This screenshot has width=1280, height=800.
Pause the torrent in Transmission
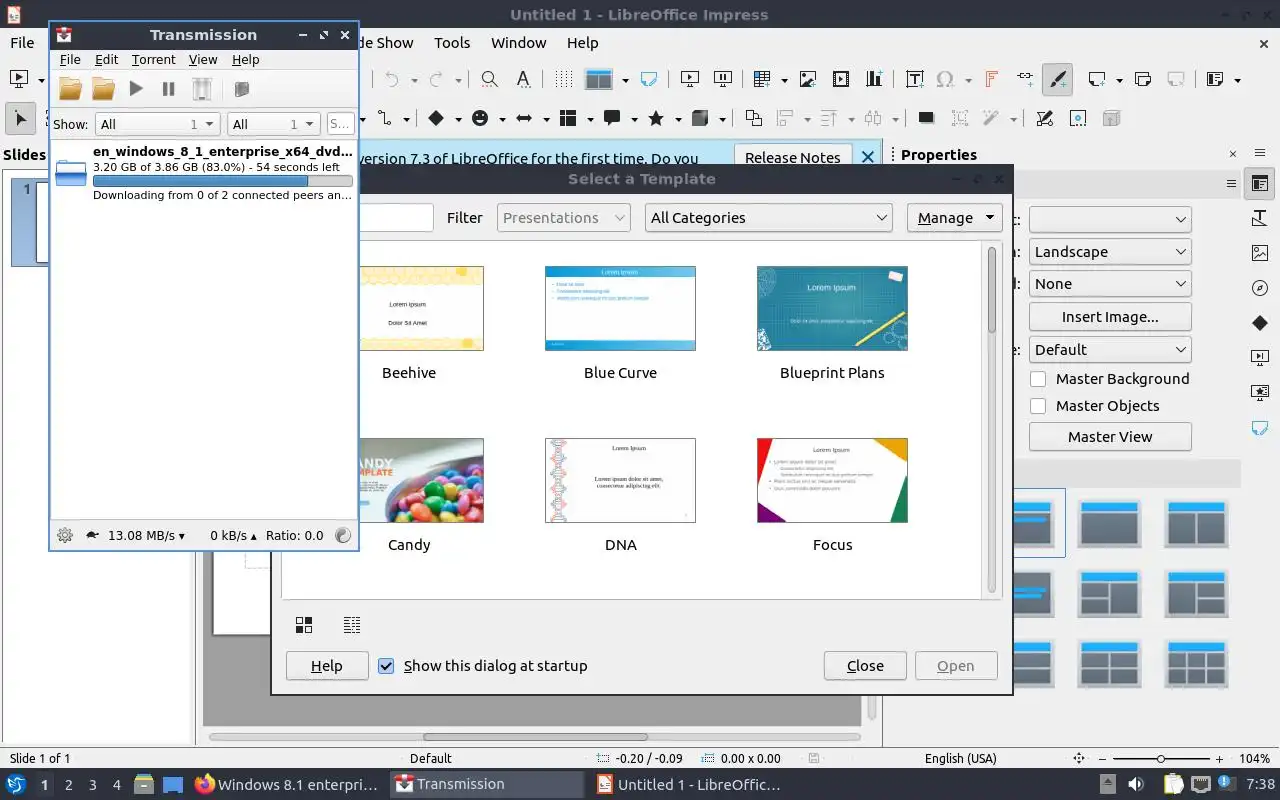(168, 89)
